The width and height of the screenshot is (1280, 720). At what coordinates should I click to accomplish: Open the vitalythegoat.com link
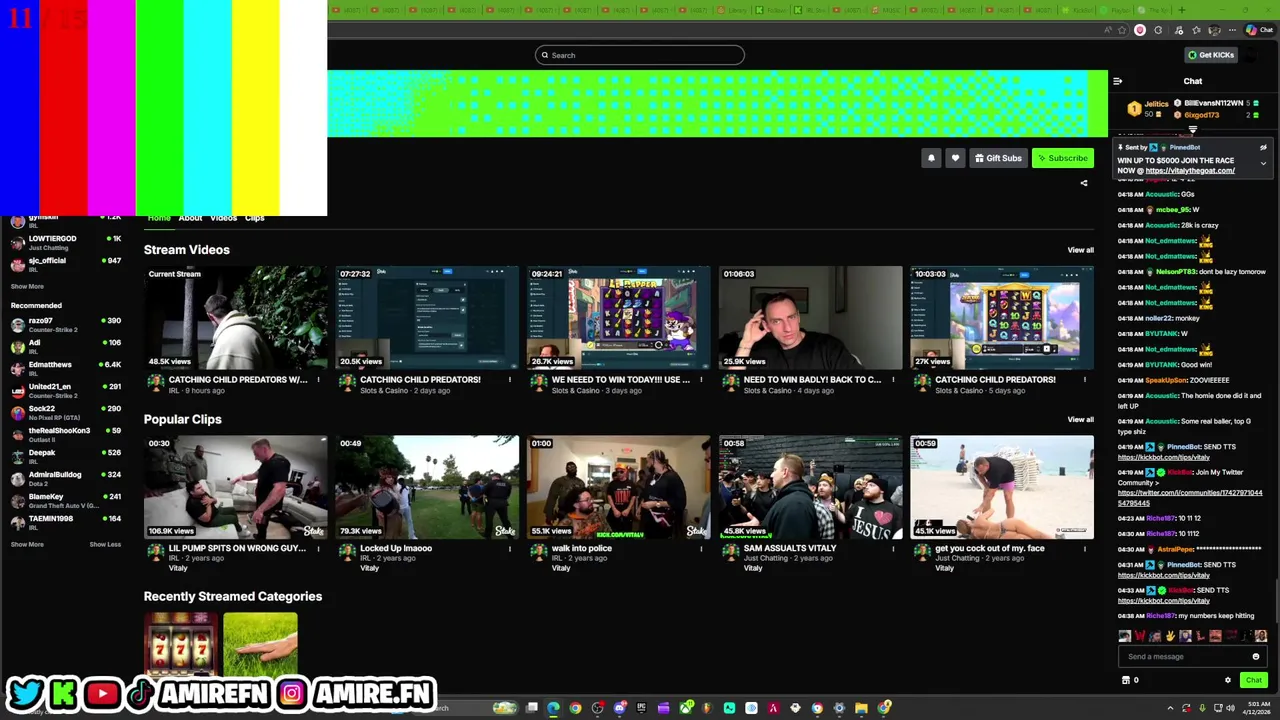coord(1190,171)
